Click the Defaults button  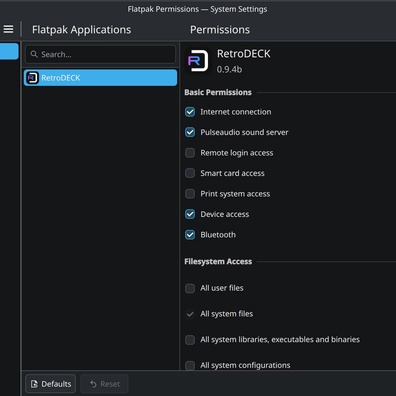point(51,384)
